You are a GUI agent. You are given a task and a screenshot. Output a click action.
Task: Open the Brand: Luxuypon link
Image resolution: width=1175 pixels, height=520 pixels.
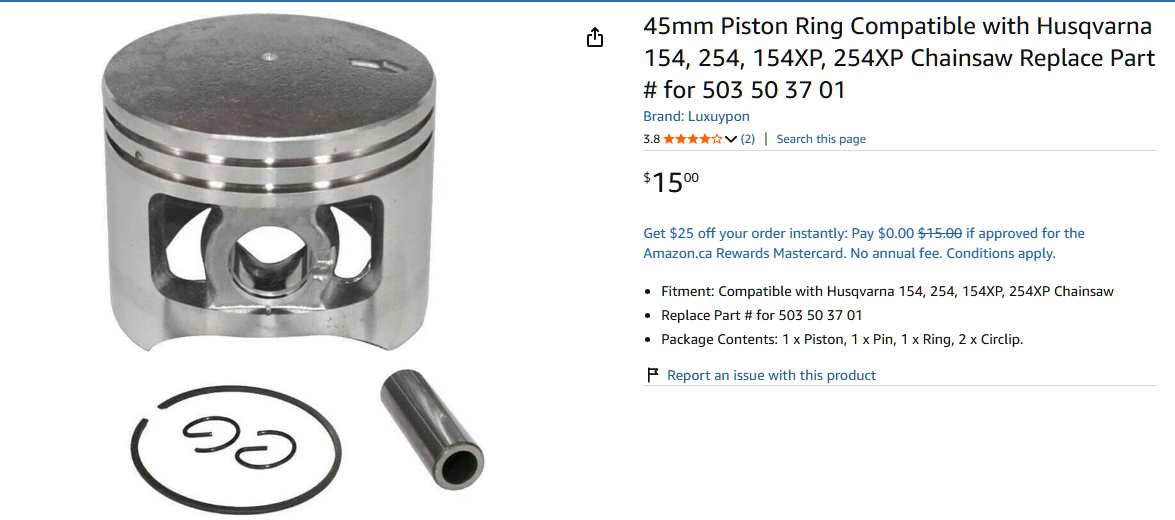tap(696, 117)
